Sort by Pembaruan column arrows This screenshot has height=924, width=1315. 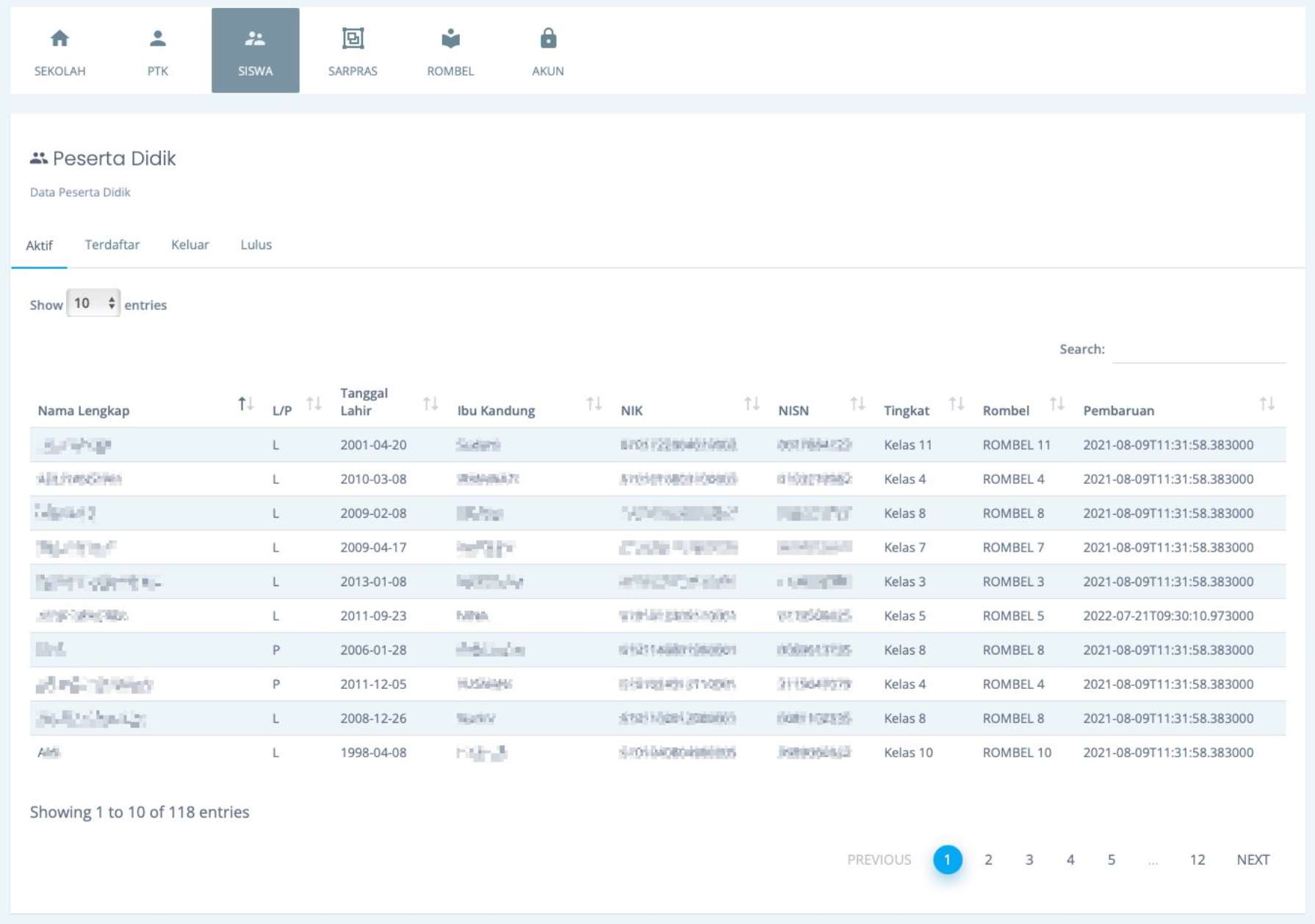pyautogui.click(x=1267, y=403)
